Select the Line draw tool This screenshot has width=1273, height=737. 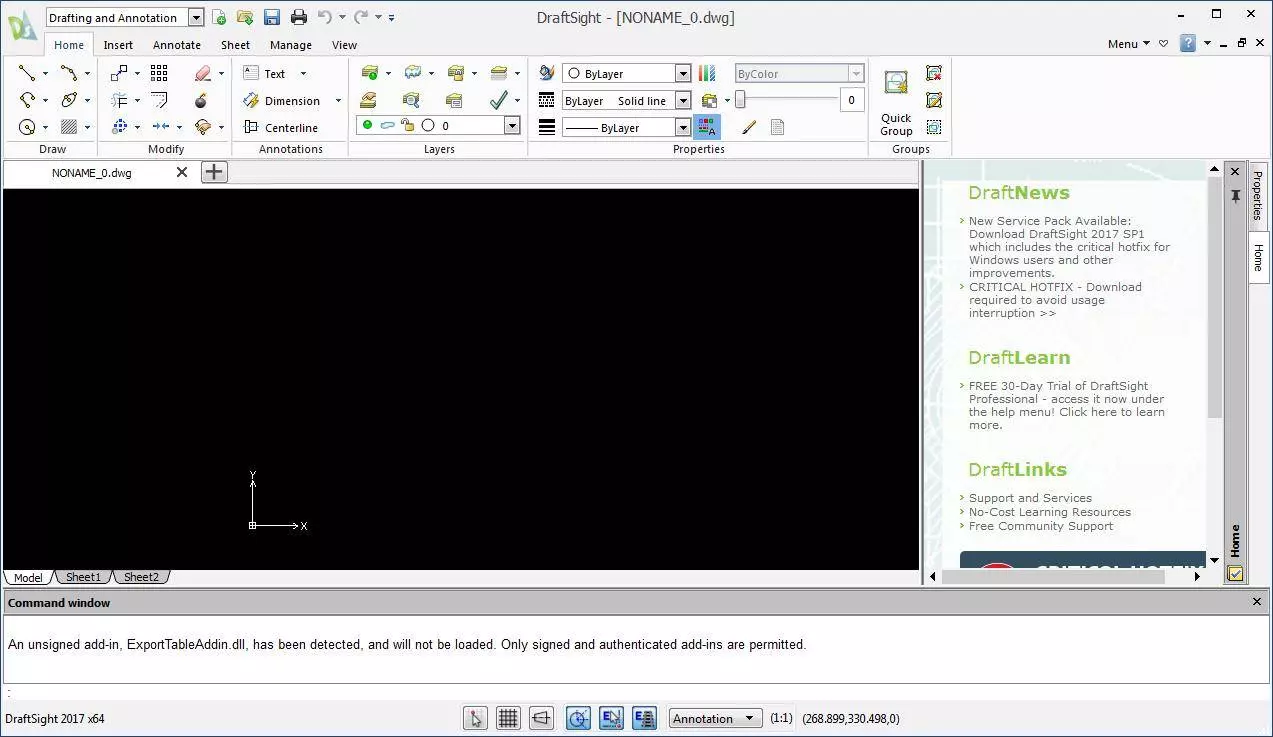(x=27, y=73)
